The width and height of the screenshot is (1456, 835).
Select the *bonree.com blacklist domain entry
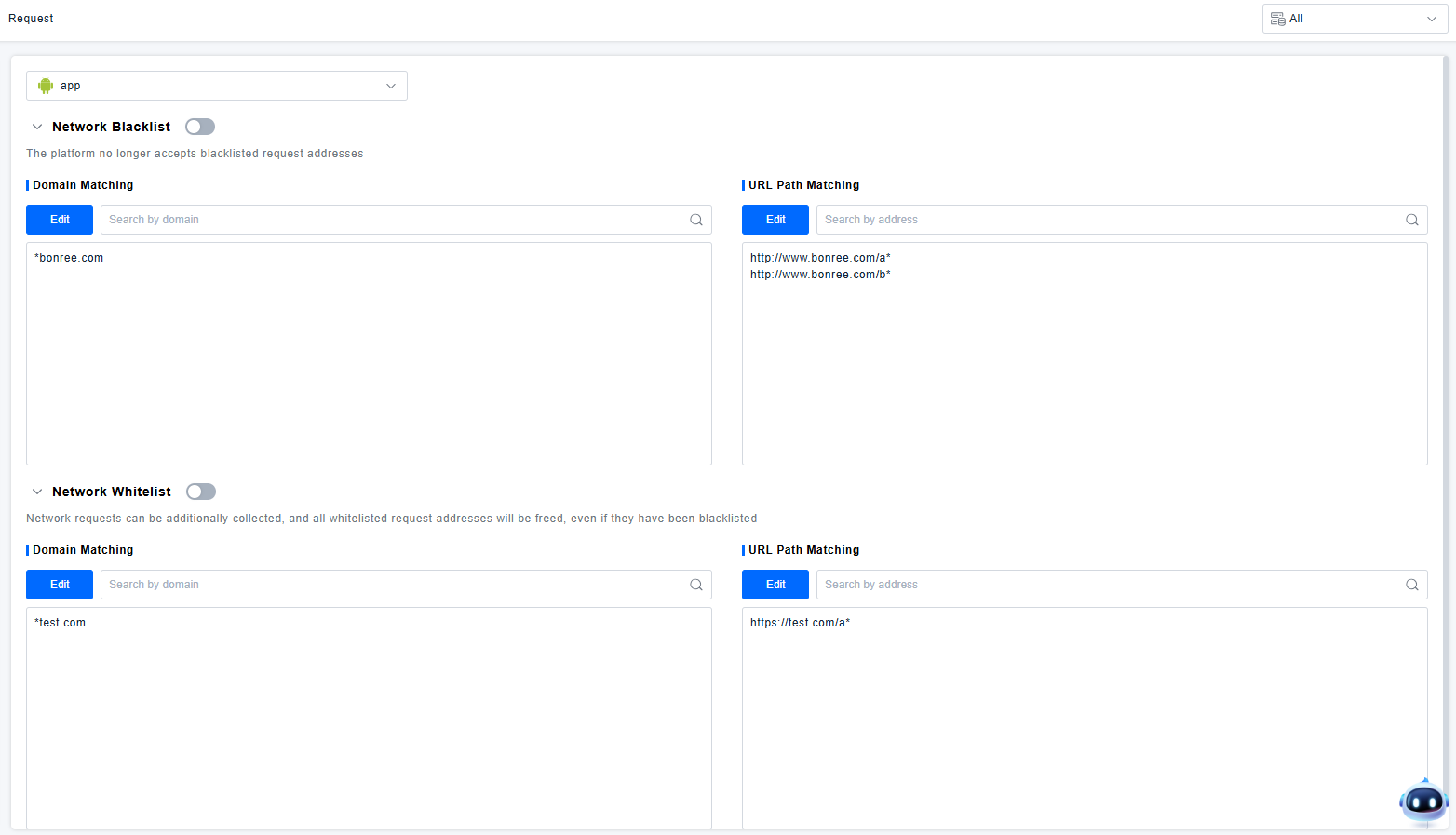click(x=69, y=258)
